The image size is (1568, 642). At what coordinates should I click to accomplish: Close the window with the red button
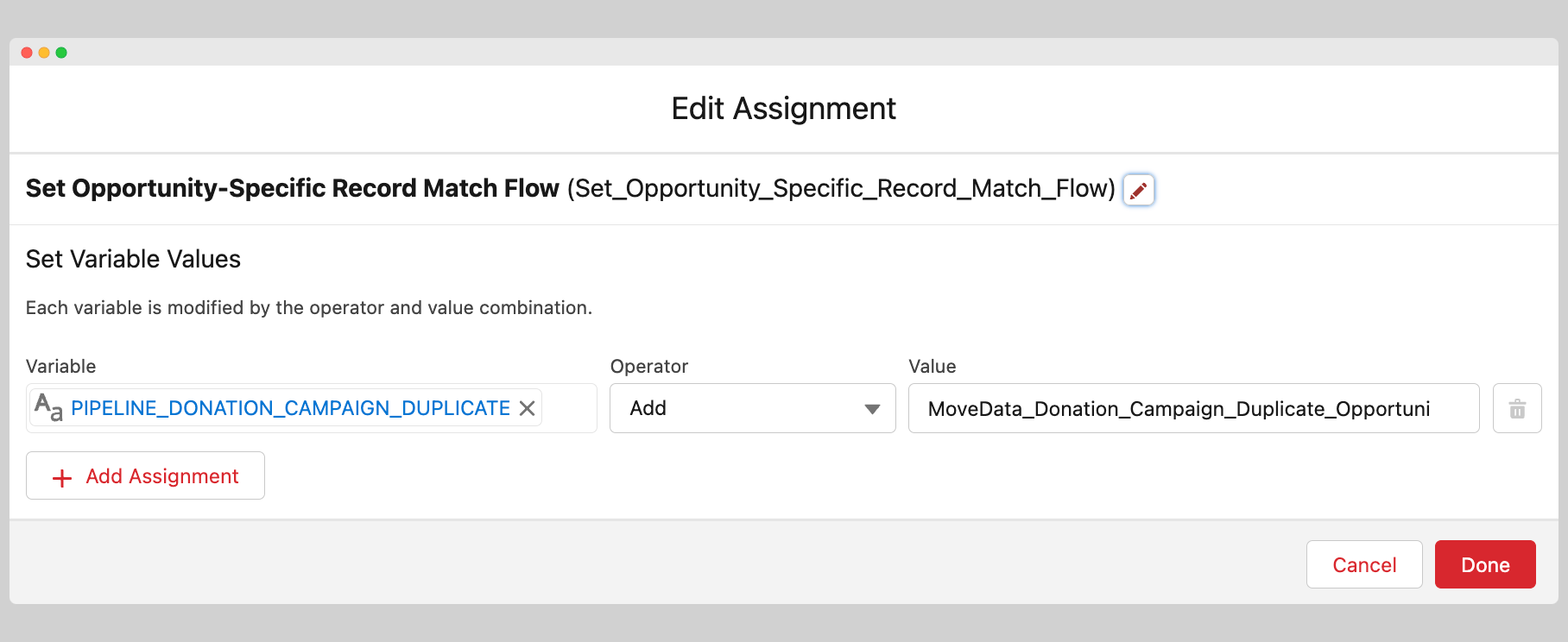(x=27, y=53)
